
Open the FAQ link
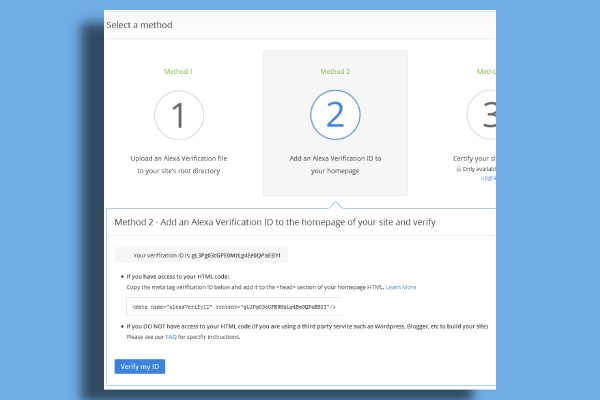click(171, 337)
